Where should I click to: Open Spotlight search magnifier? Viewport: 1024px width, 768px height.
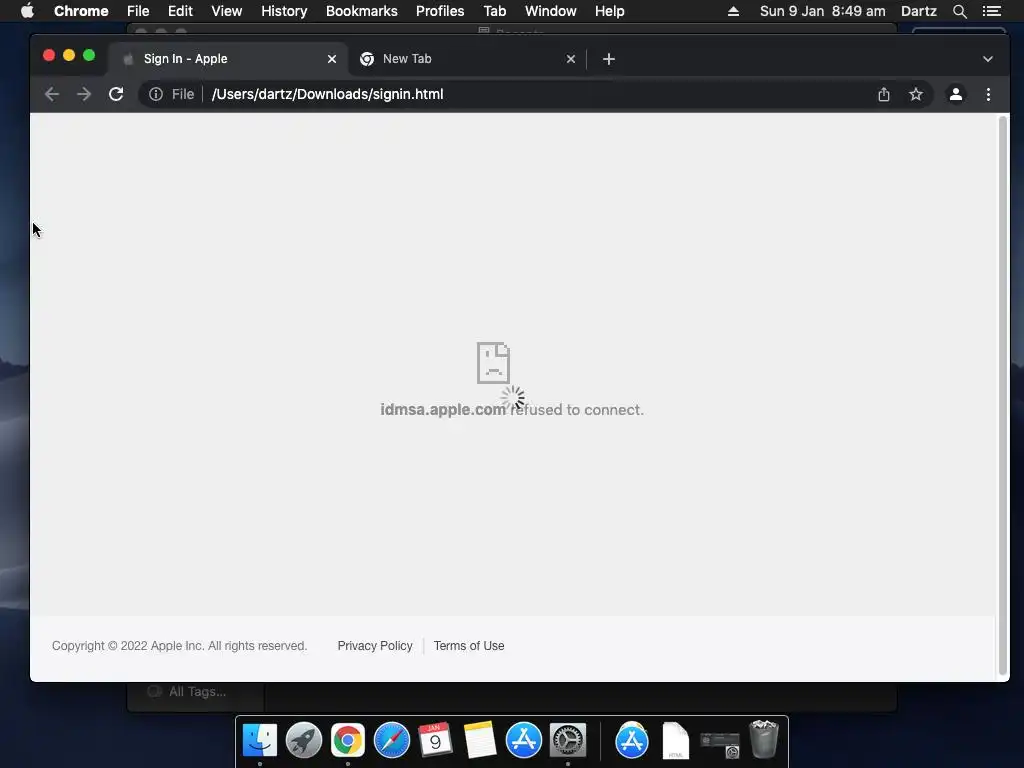959,11
